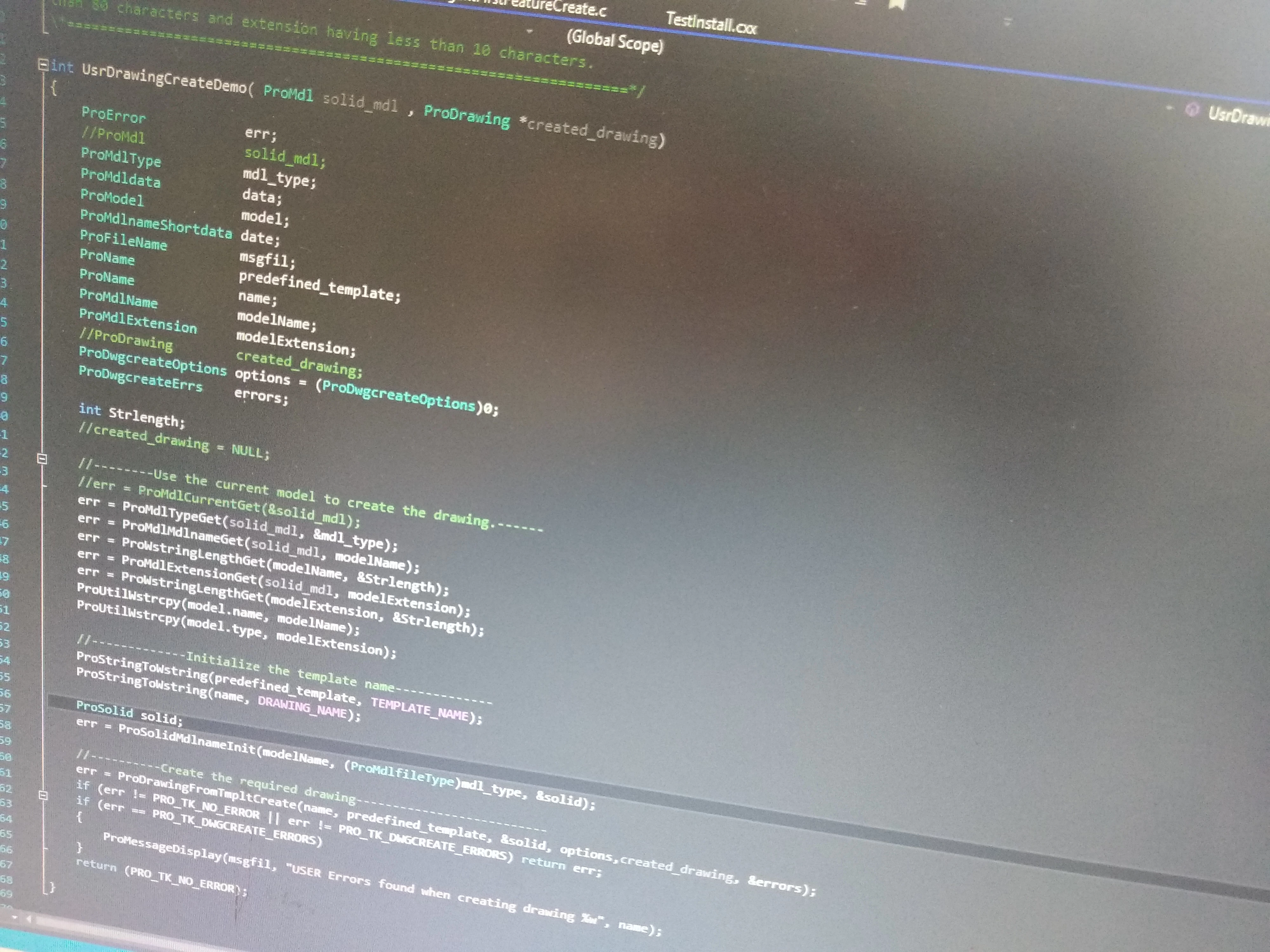Click the toolbar icon left of the bookmark

(861, 3)
